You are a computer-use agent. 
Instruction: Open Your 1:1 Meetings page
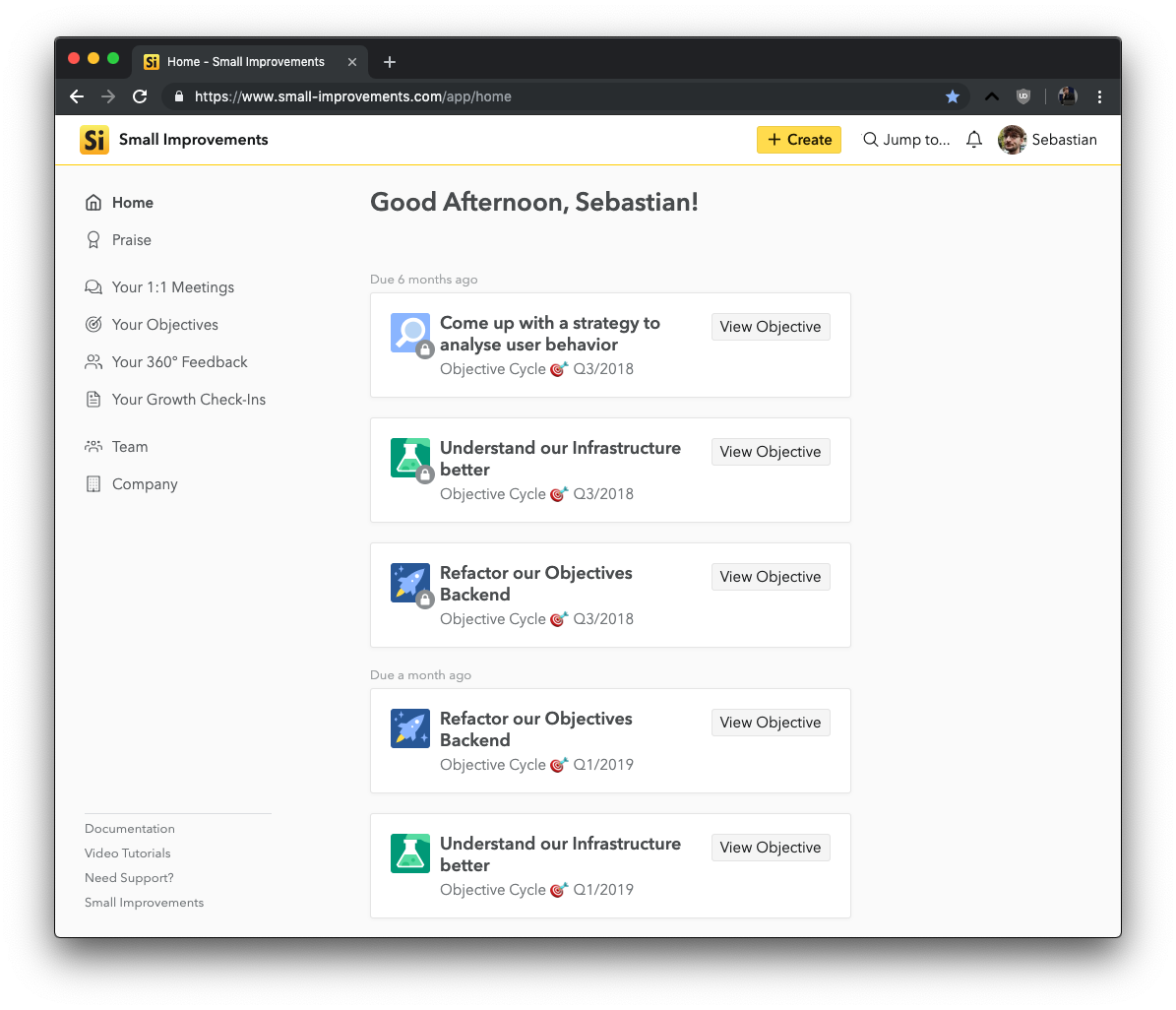pyautogui.click(x=172, y=287)
